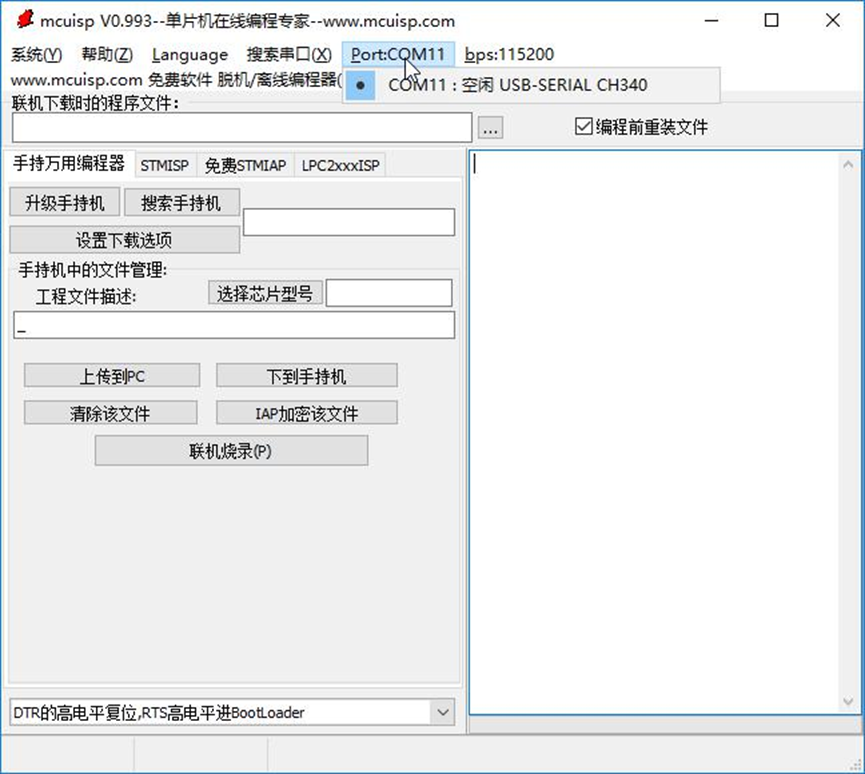Screen dimensions: 865x774
Task: Open the Language menu
Action: (x=190, y=55)
